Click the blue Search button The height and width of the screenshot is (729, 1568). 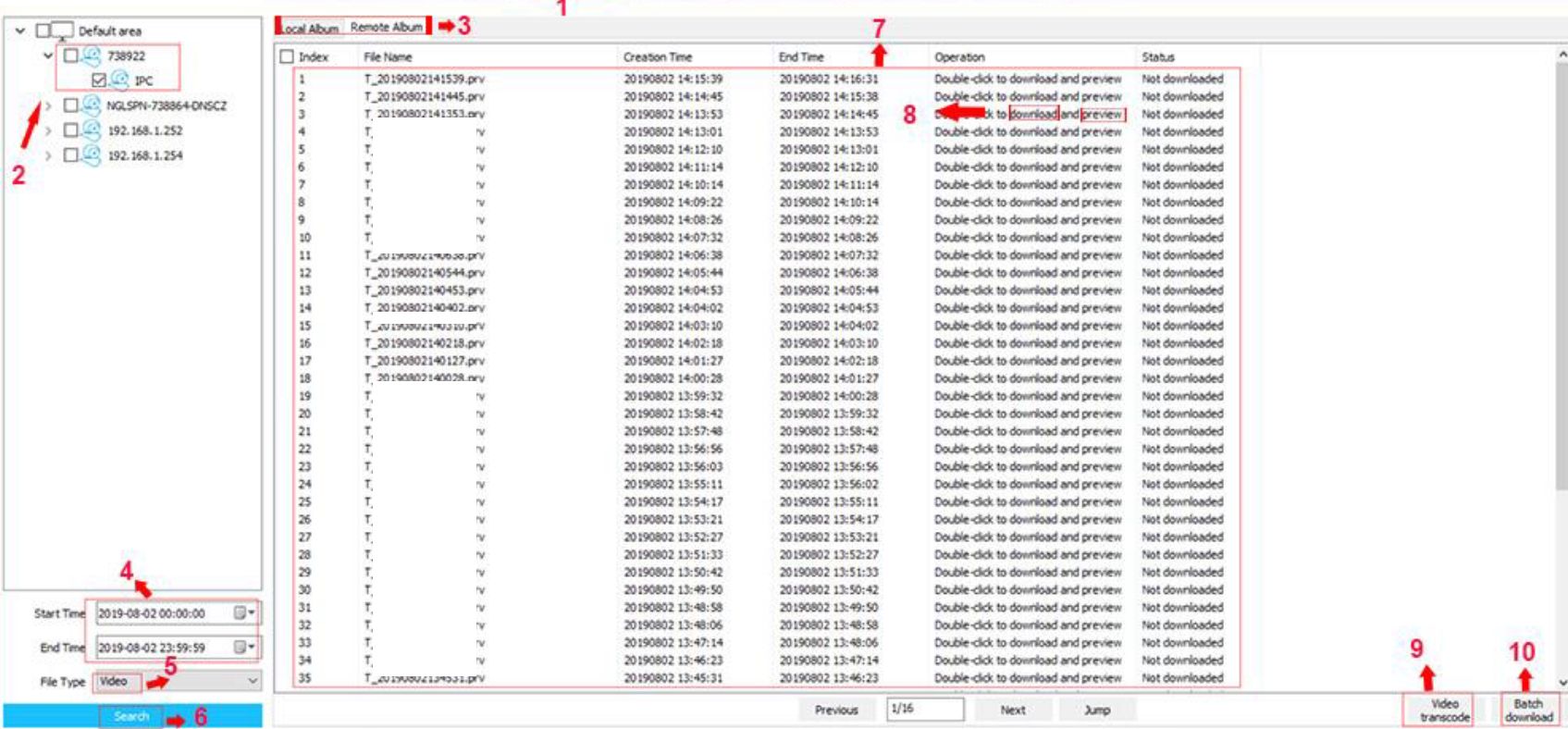pos(131,716)
